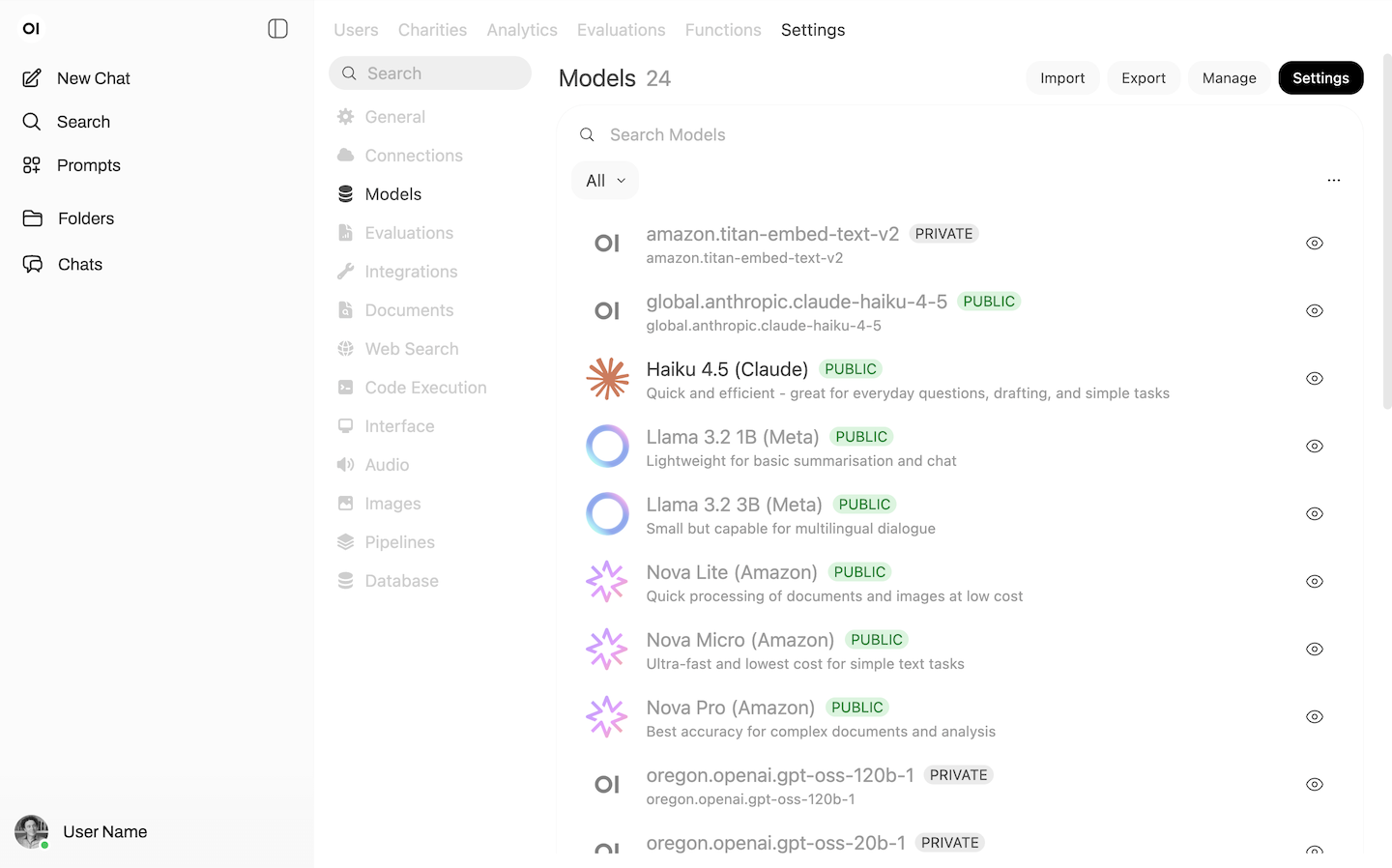Click the Prompts grid icon
The width and height of the screenshot is (1392, 868).
pos(32,165)
